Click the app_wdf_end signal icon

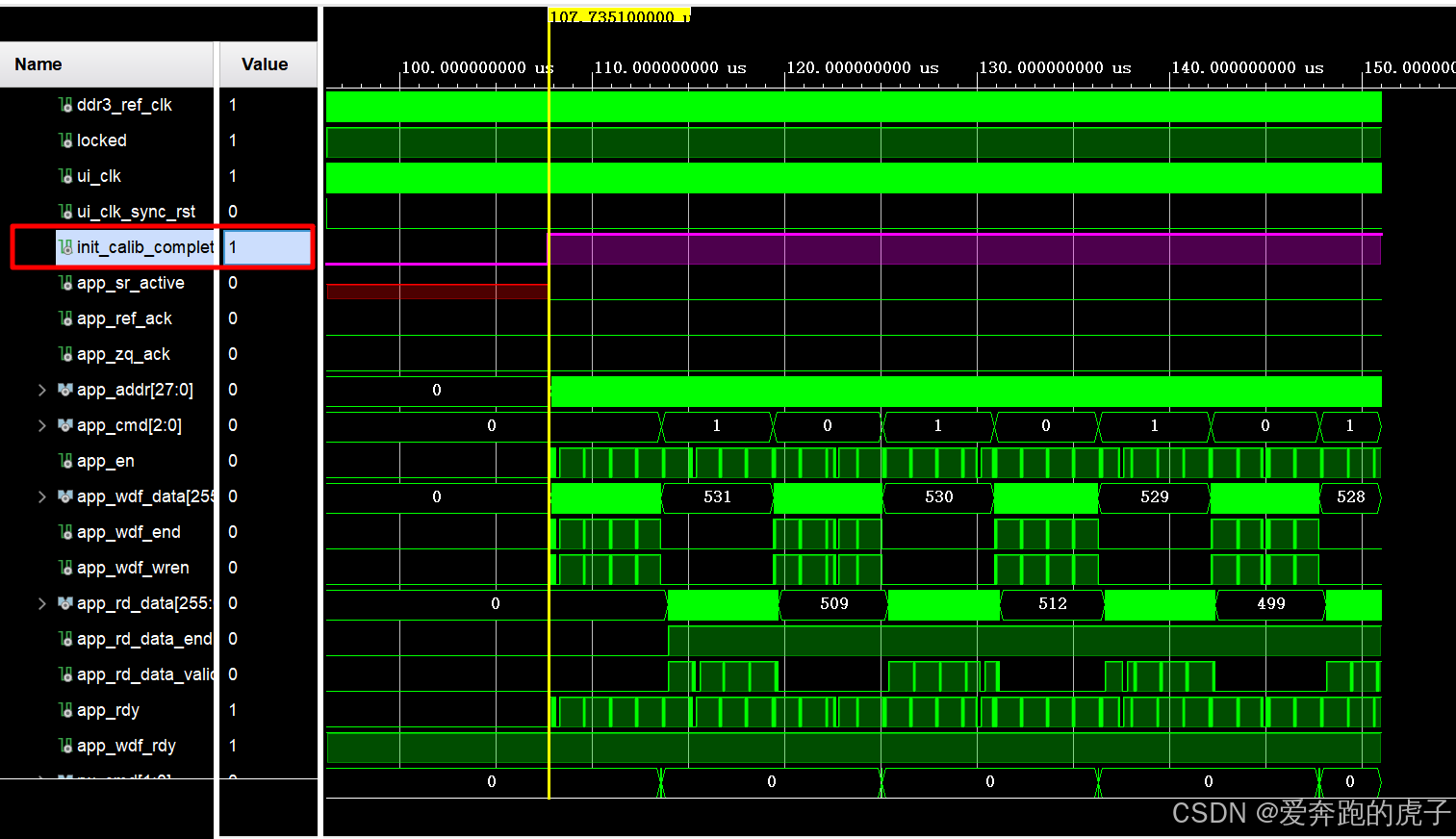[x=65, y=532]
